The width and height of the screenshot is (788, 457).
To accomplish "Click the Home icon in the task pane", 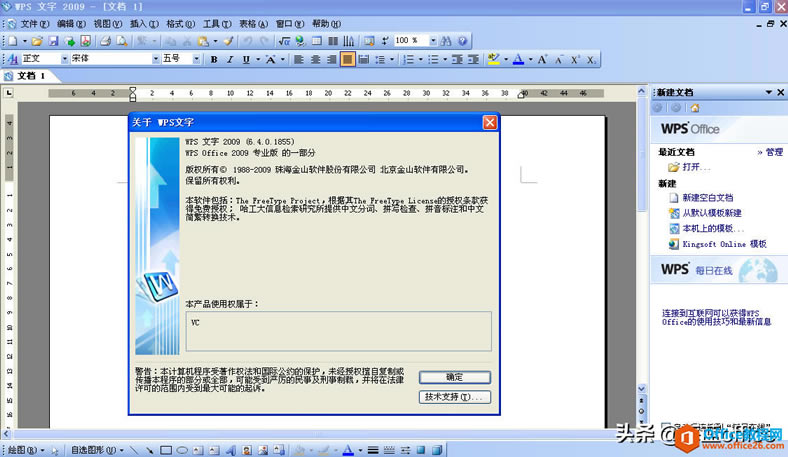I will (695, 108).
